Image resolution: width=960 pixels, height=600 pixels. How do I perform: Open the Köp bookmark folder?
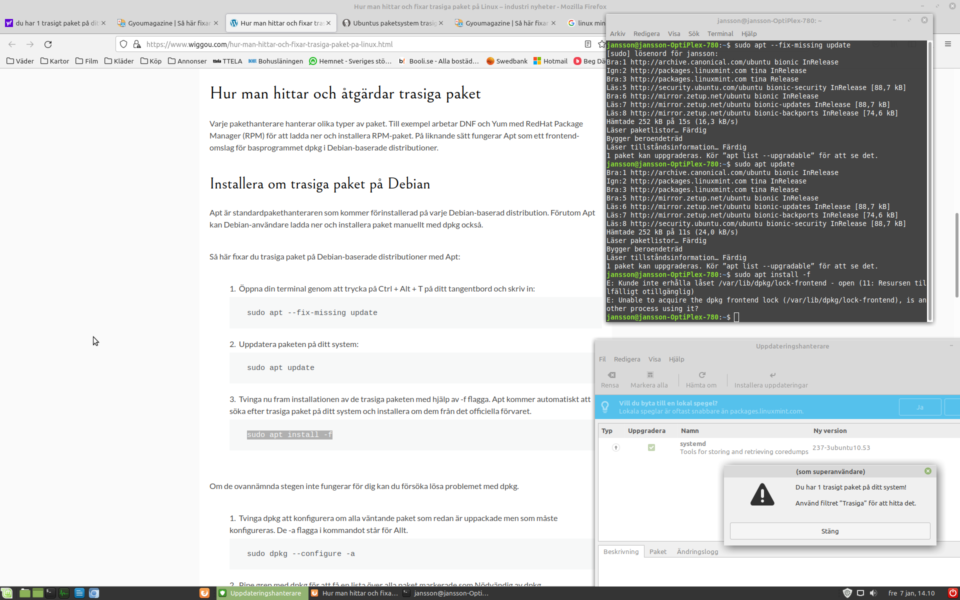click(151, 61)
